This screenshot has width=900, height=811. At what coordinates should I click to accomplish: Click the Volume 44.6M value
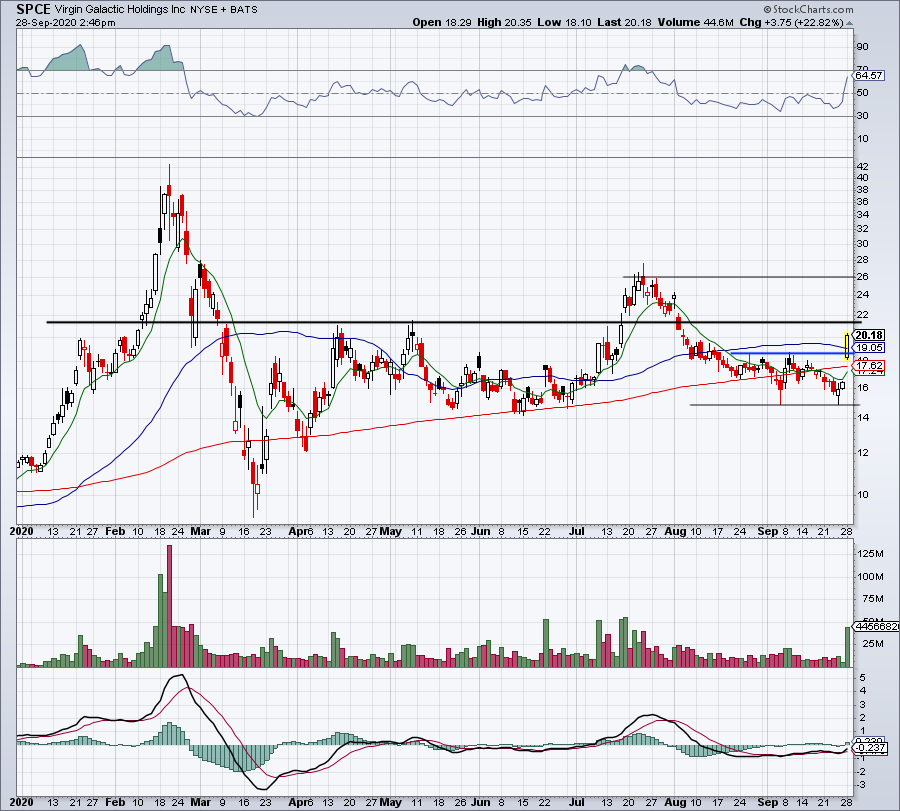[696, 22]
